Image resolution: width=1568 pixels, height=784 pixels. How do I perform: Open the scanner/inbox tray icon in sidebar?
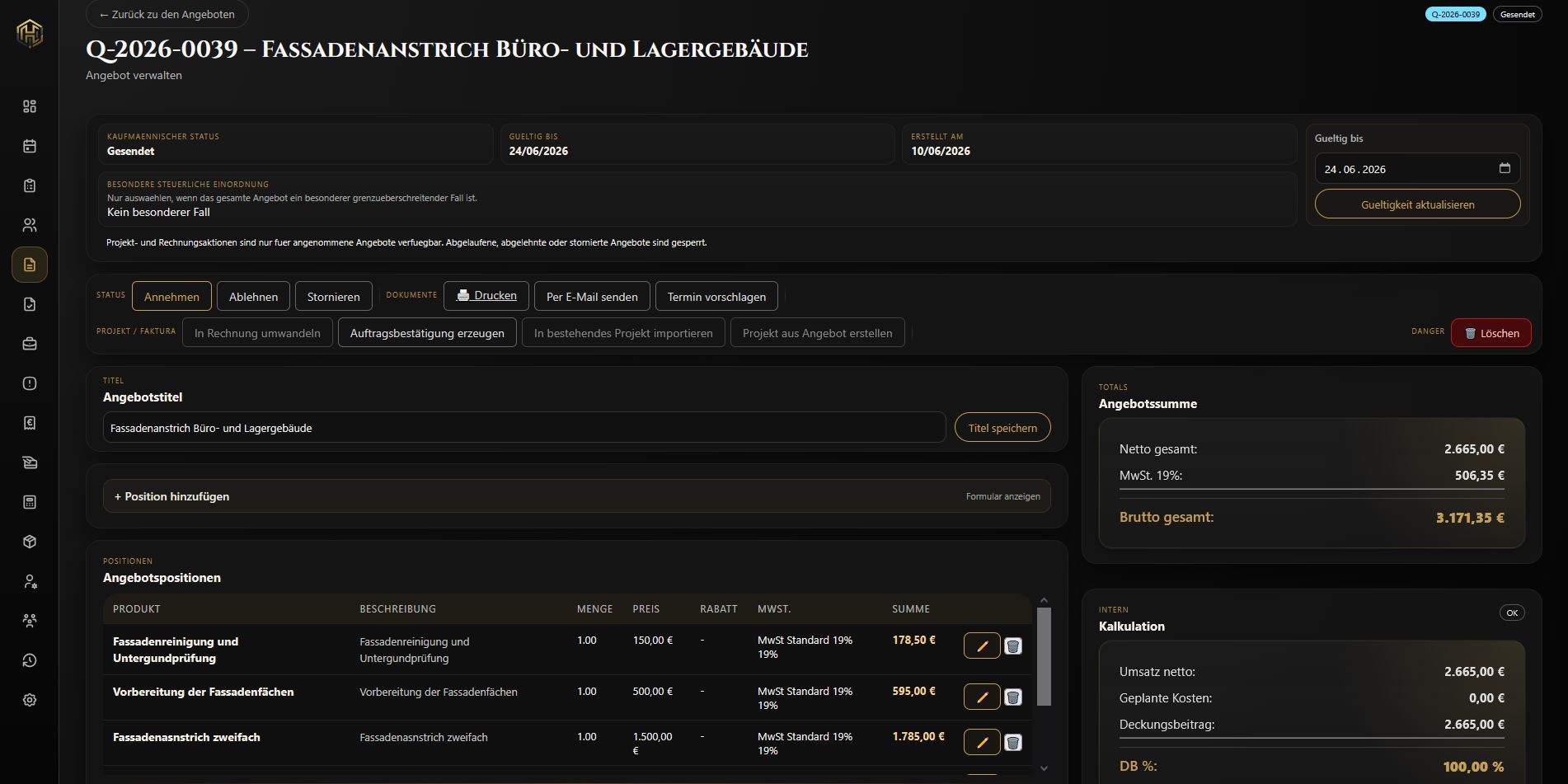tap(30, 462)
